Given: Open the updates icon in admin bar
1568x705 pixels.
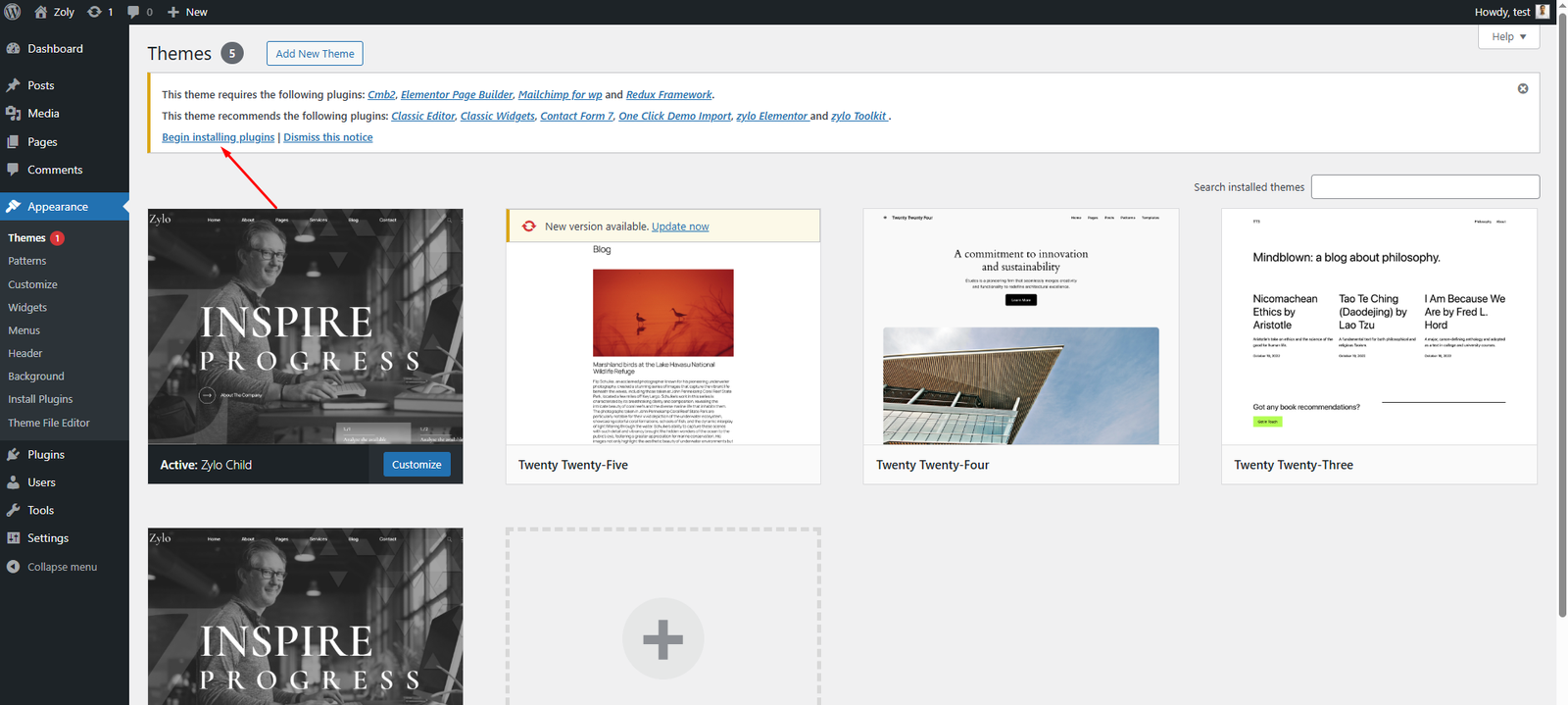Looking at the screenshot, I should 94,12.
